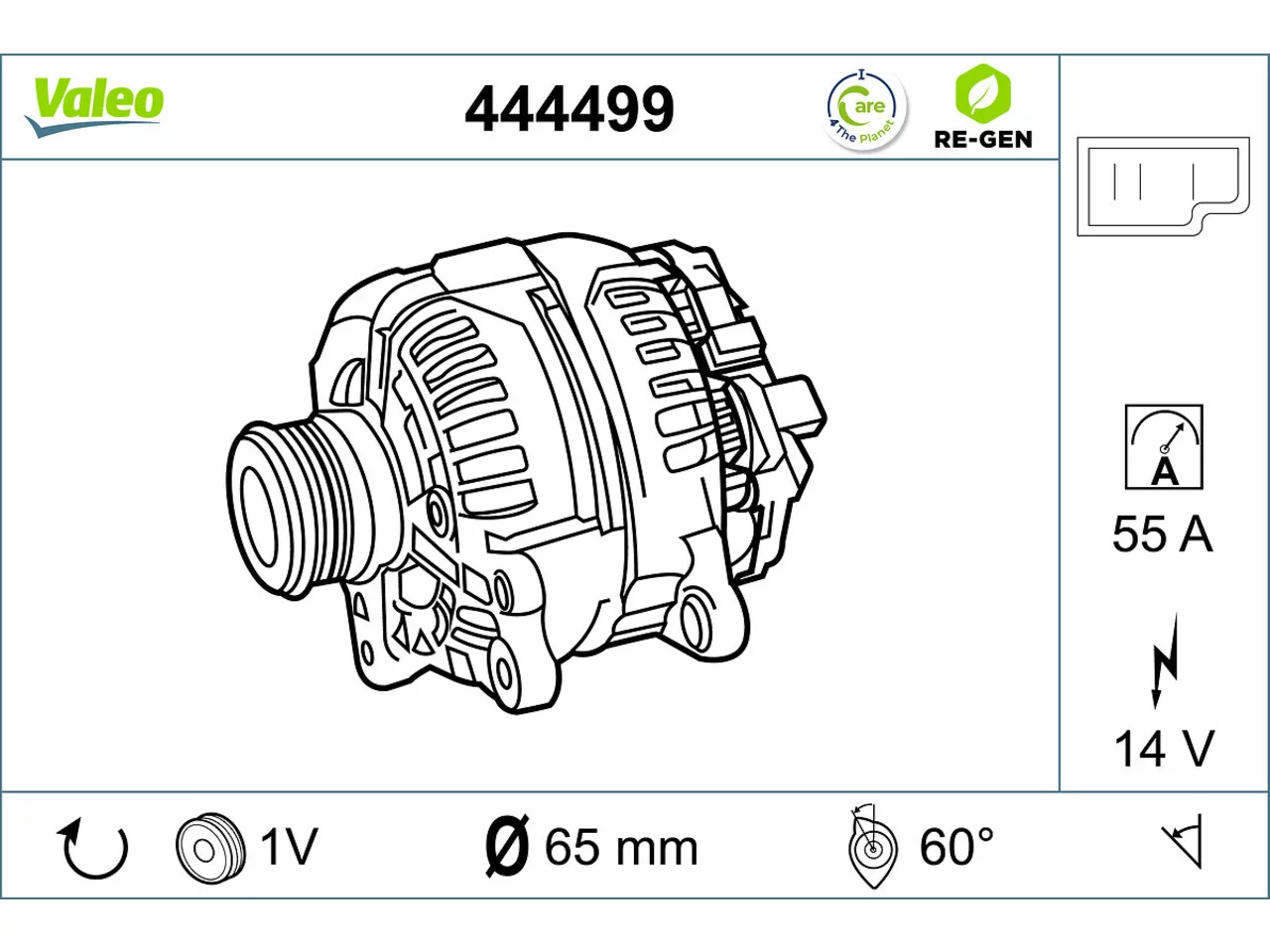The image size is (1270, 952).
Task: Click the 1V pulley type label
Action: click(x=289, y=848)
